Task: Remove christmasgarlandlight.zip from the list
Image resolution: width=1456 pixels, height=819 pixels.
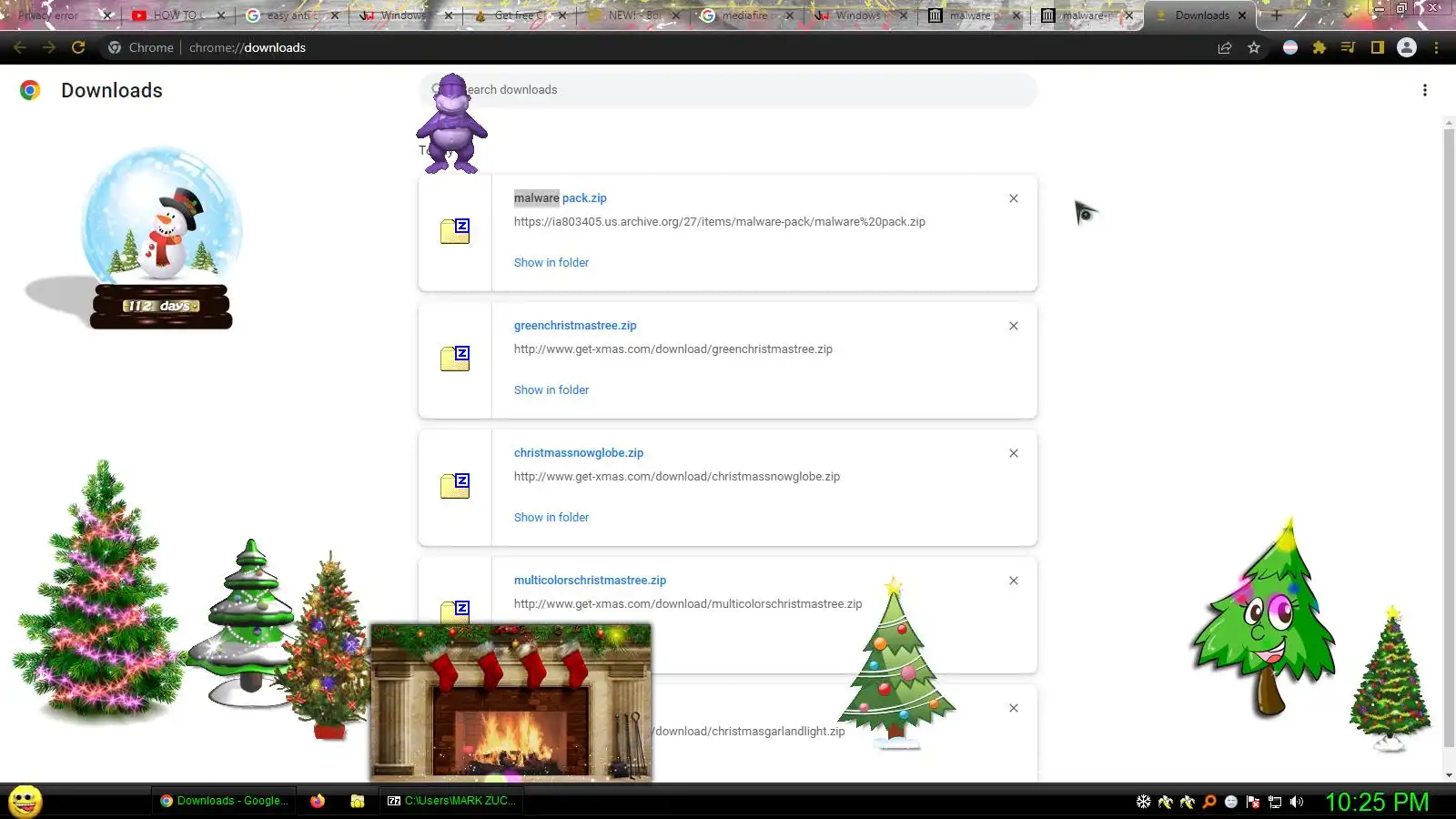Action: coord(1013,708)
